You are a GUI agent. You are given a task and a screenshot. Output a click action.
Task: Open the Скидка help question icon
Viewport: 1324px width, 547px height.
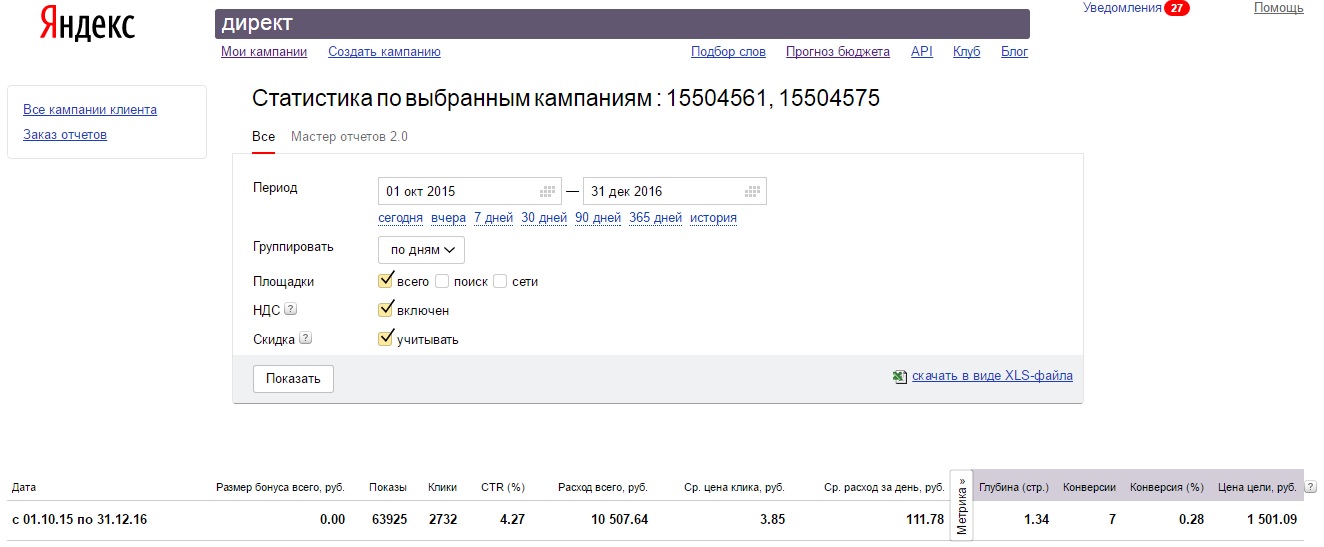click(306, 338)
